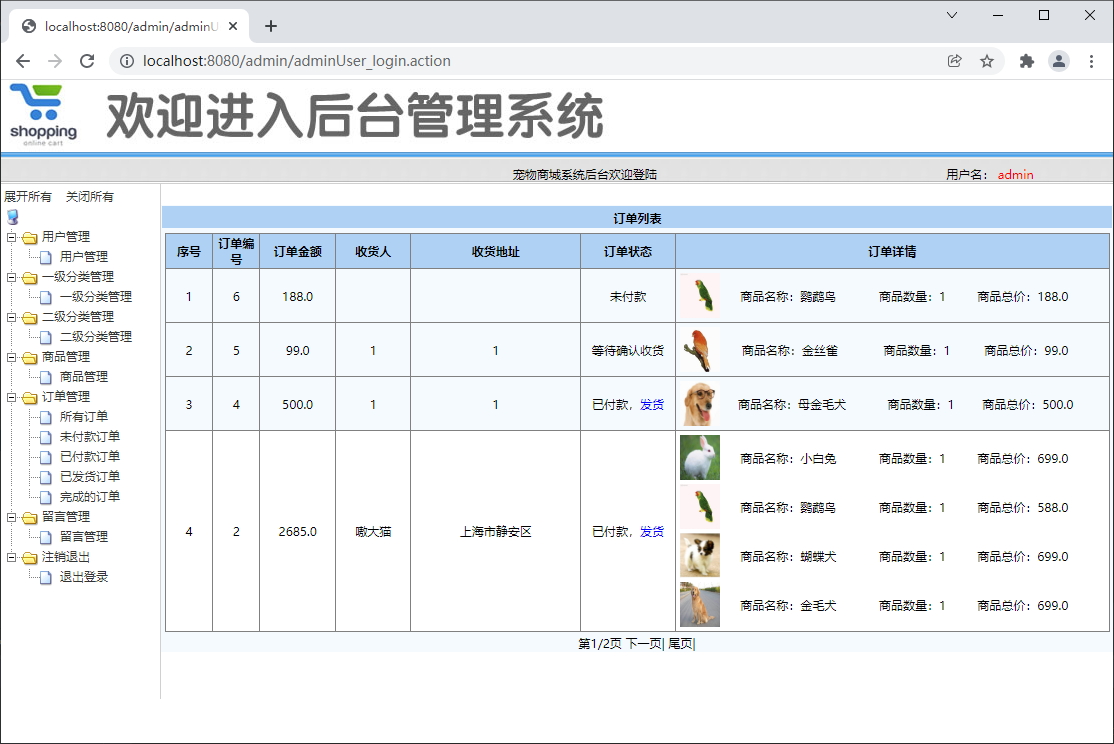Click the share page icon
The image size is (1114, 744).
click(955, 61)
